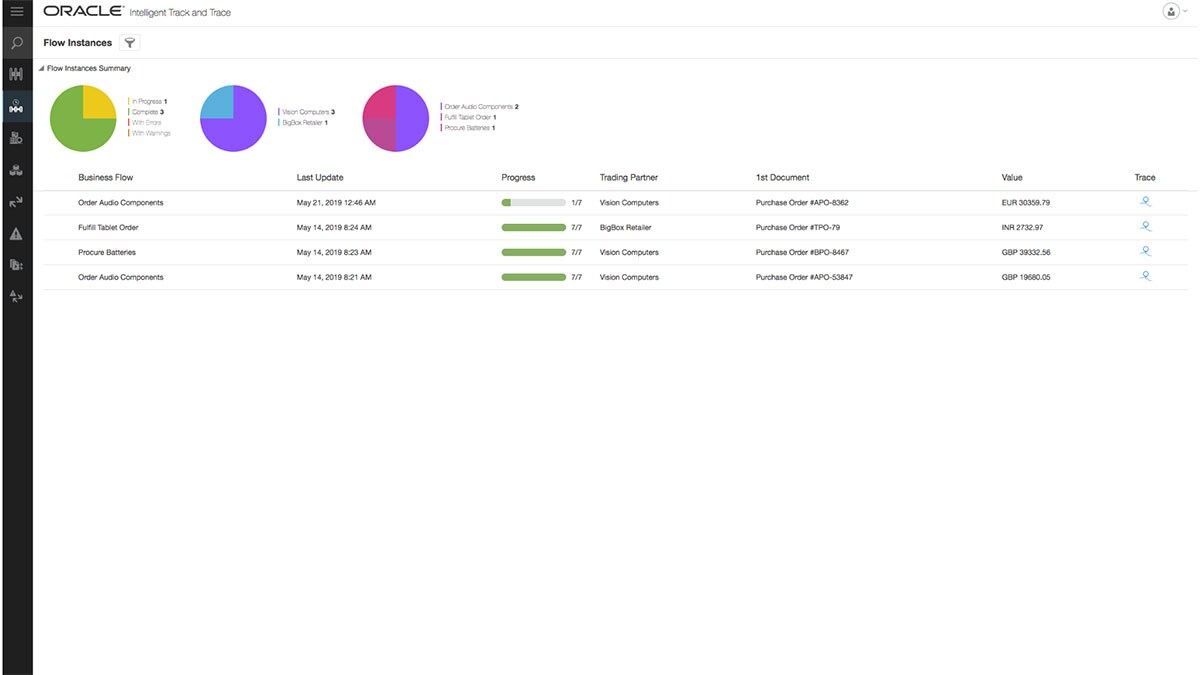Select the INR 2732.97 value
Viewport: 1200px width, 675px height.
pyautogui.click(x=1022, y=227)
